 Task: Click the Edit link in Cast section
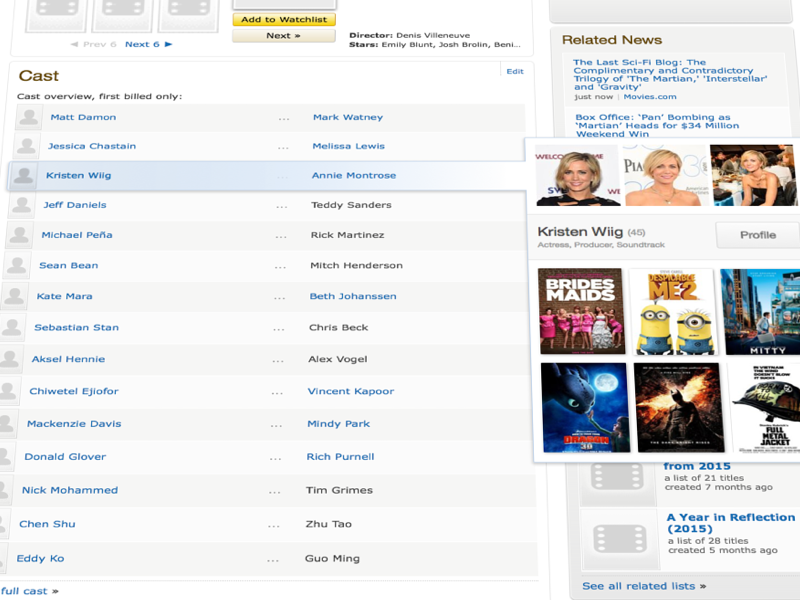click(x=515, y=71)
